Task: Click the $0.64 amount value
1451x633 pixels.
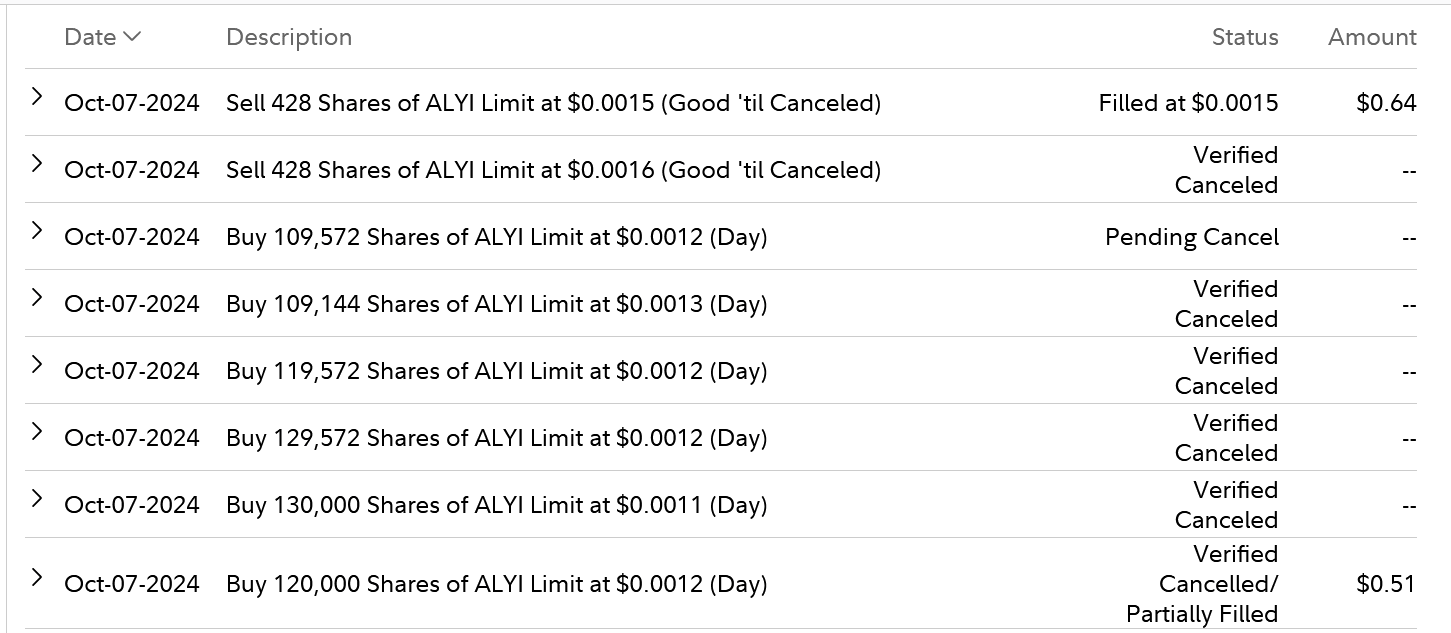Action: (1386, 103)
